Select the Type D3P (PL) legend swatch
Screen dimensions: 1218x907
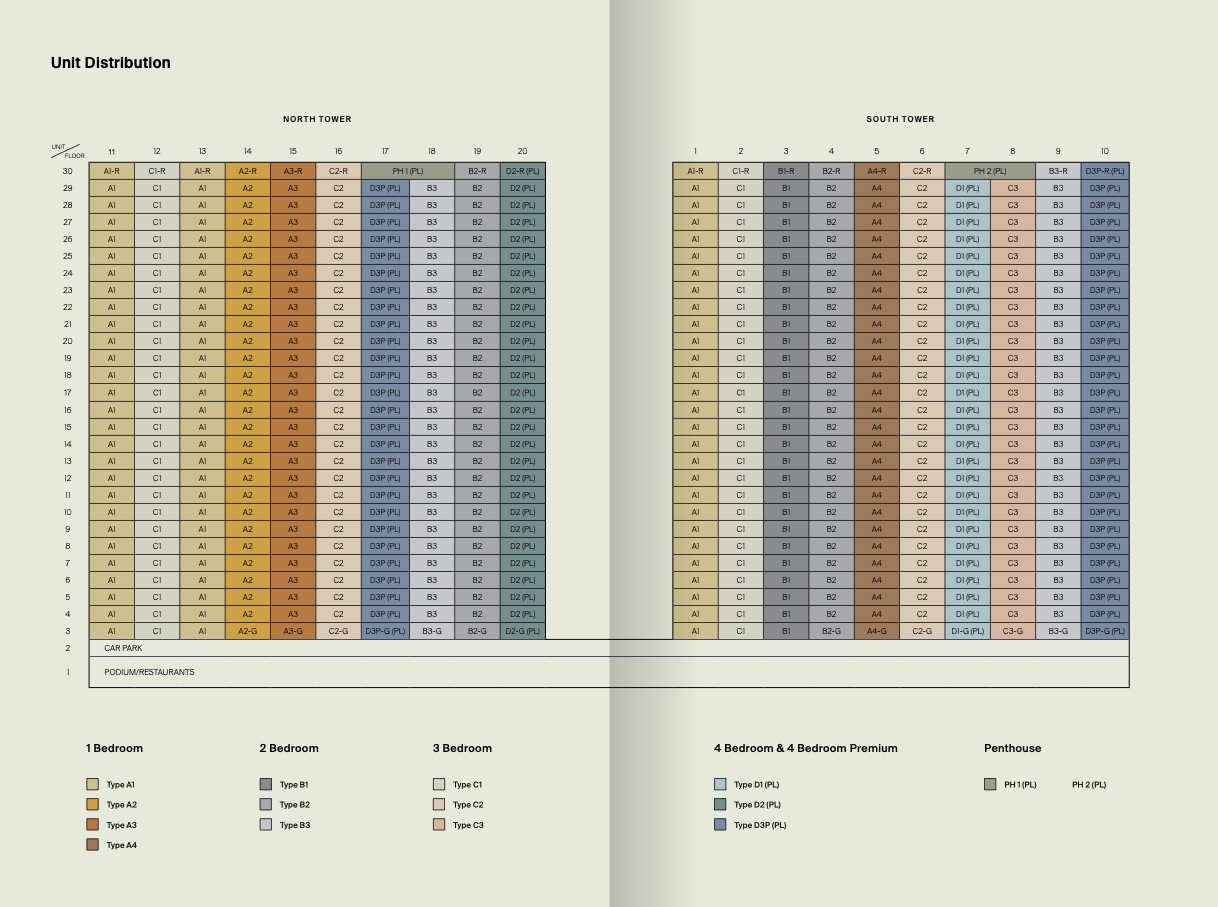point(720,825)
